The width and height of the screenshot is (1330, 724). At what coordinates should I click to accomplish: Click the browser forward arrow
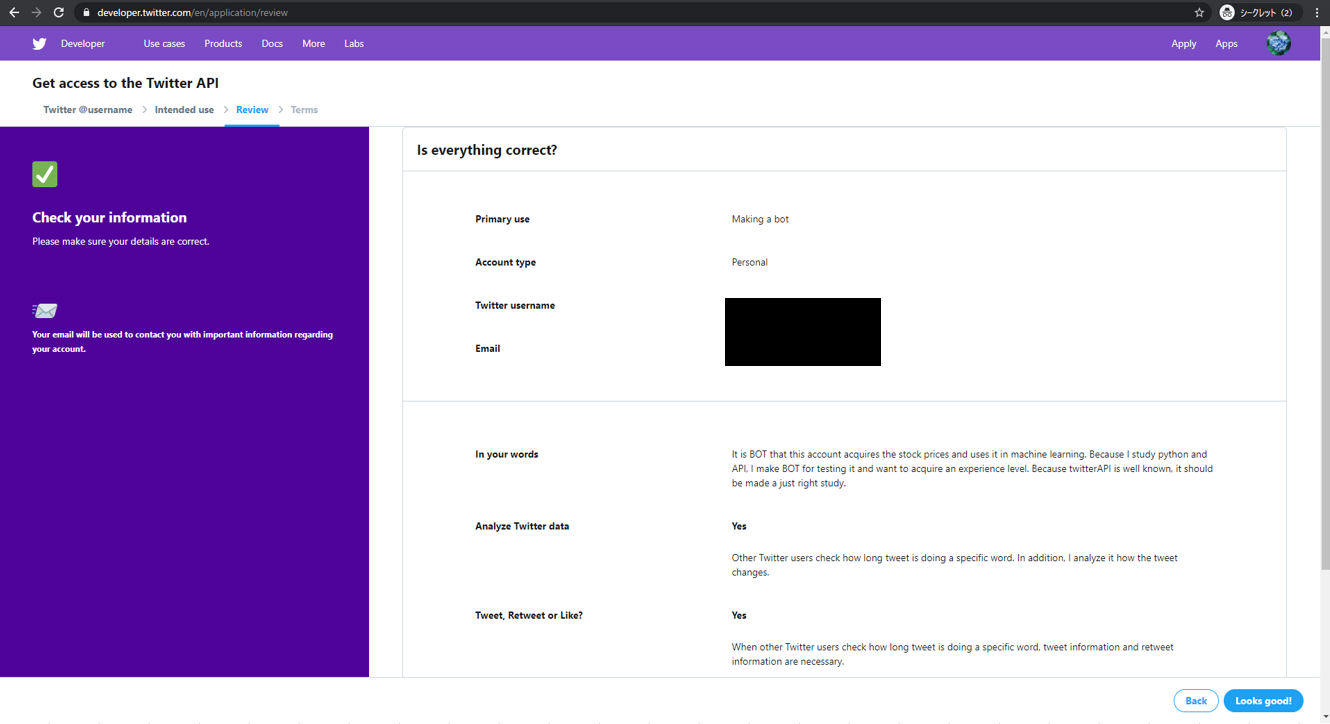36,13
